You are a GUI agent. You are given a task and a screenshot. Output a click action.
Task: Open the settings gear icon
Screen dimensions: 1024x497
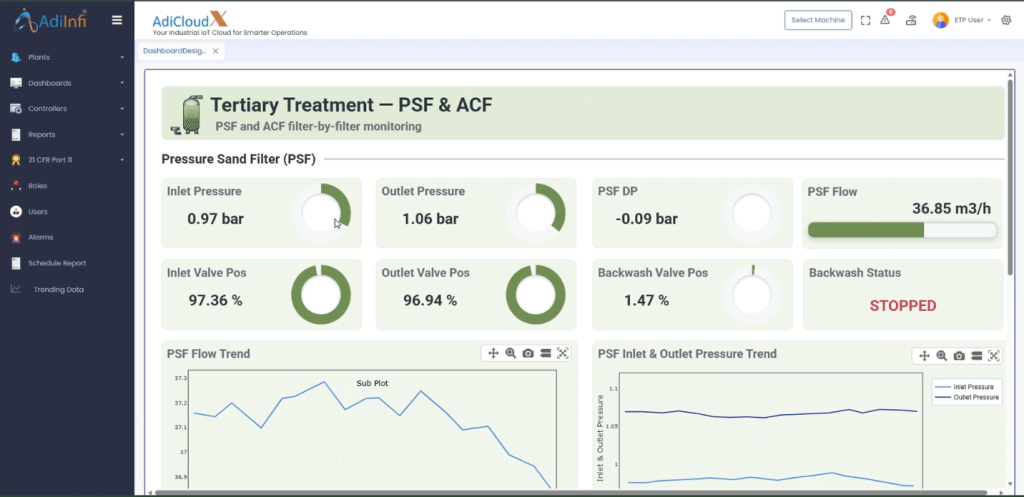click(1006, 20)
